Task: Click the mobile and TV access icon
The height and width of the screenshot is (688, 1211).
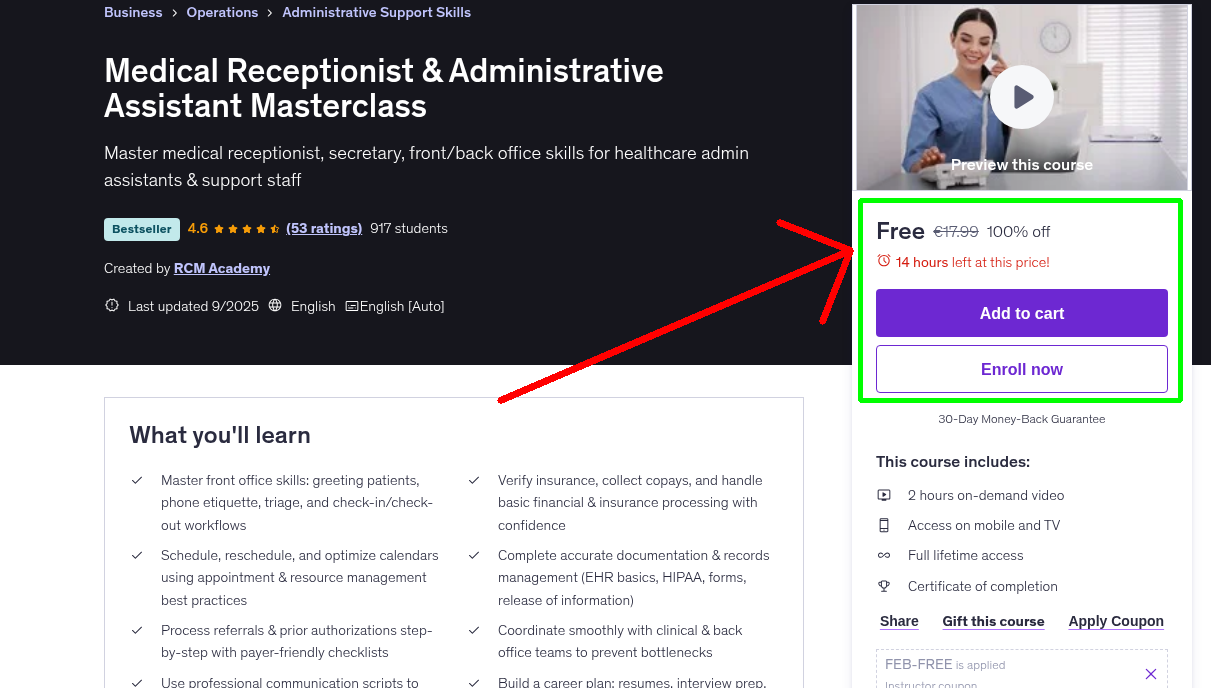Action: click(x=884, y=524)
